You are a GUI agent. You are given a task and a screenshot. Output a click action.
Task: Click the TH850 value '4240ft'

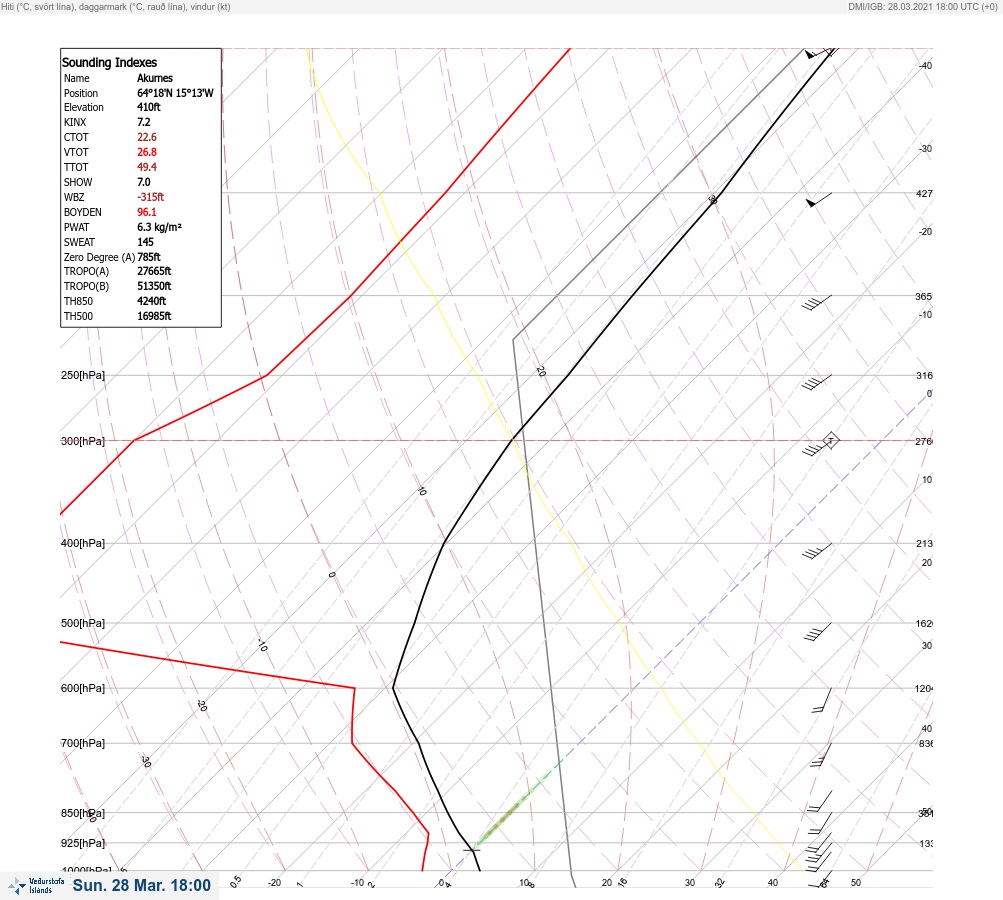pyautogui.click(x=152, y=301)
